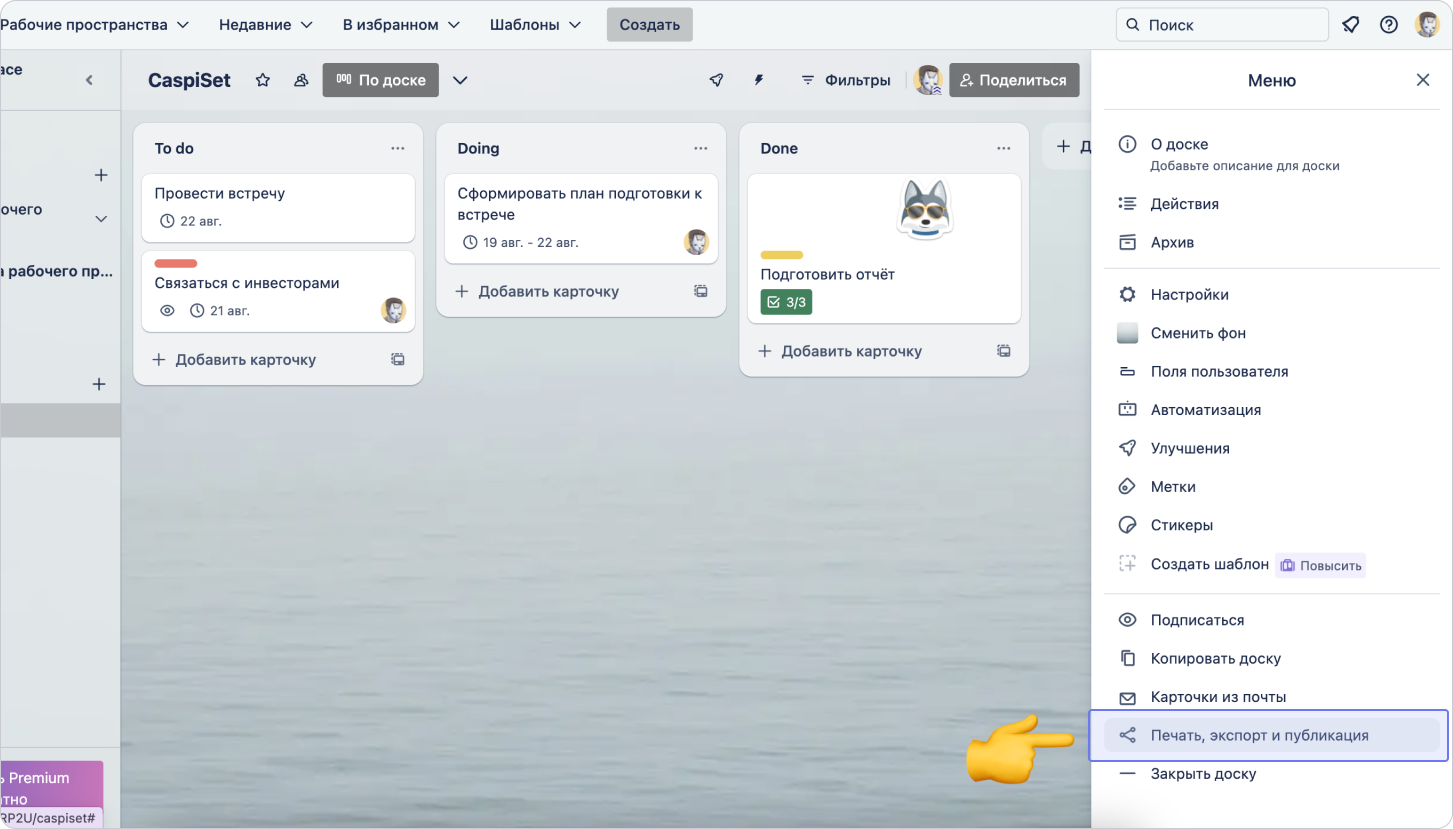The width and height of the screenshot is (1453, 829).
Task: Toggle watch eye icon on investors card
Action: click(x=168, y=311)
